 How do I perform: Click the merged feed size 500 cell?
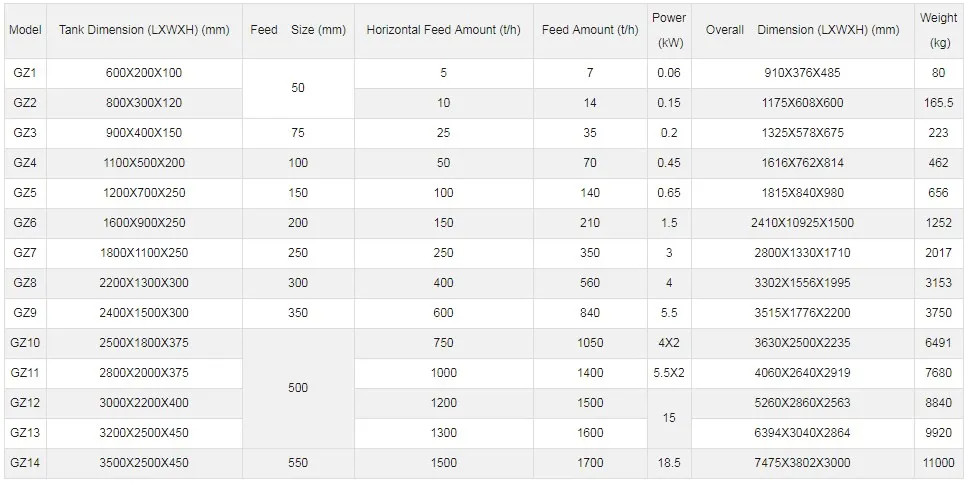pyautogui.click(x=298, y=388)
